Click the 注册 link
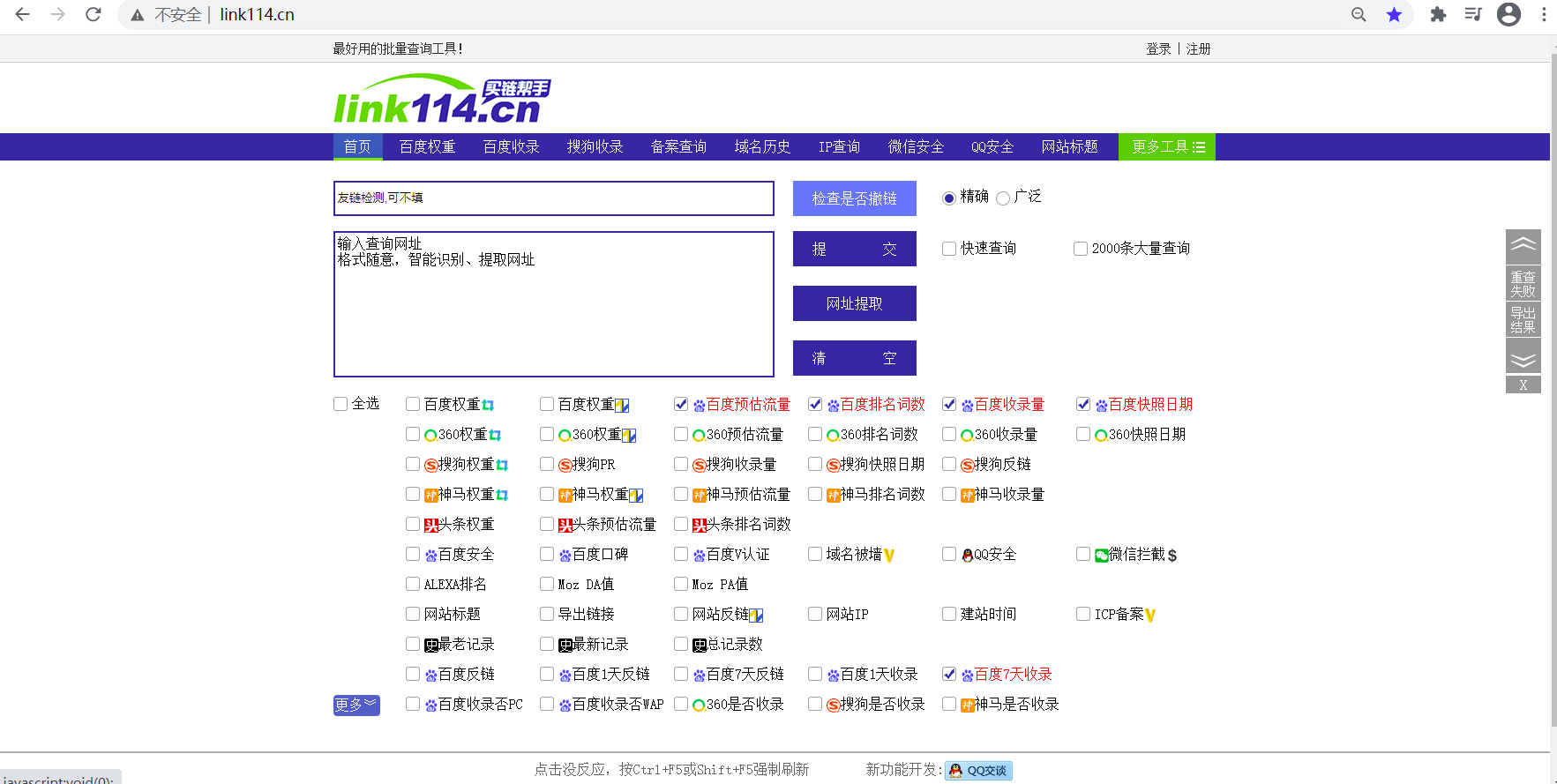Image resolution: width=1557 pixels, height=784 pixels. click(1199, 49)
